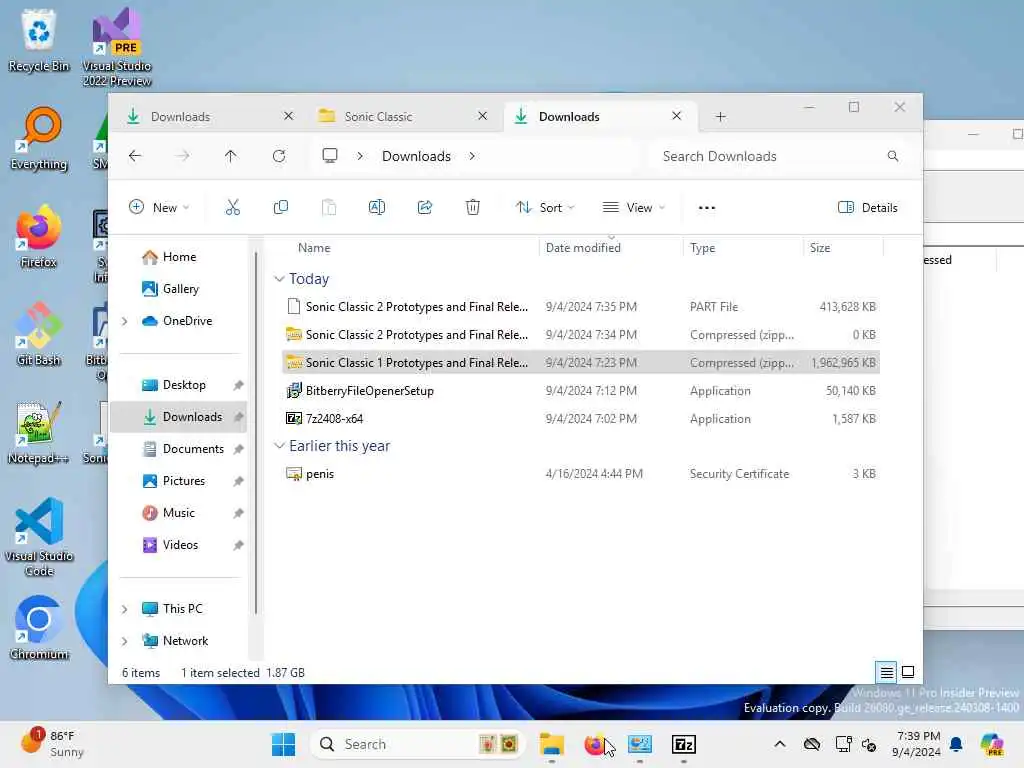
Task: Open Videos in navigation pane
Action: 179,545
